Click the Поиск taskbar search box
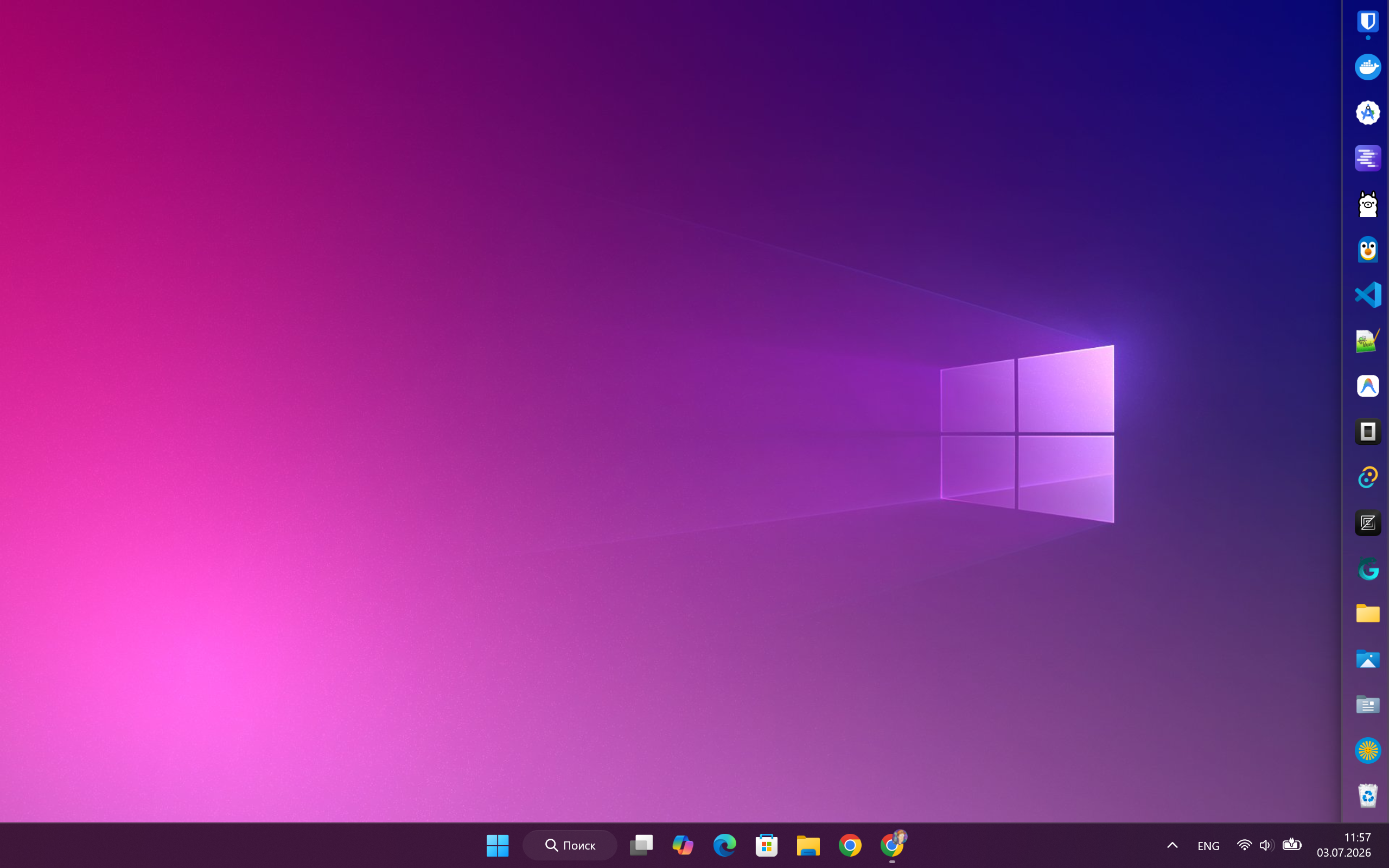 [569, 845]
